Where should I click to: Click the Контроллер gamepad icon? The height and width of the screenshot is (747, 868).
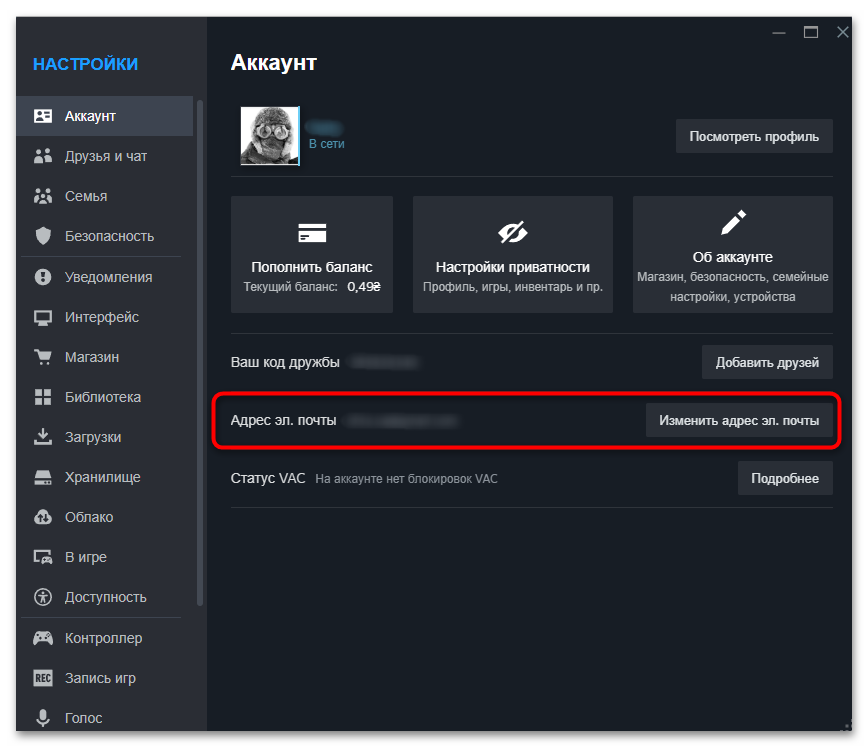pos(43,638)
